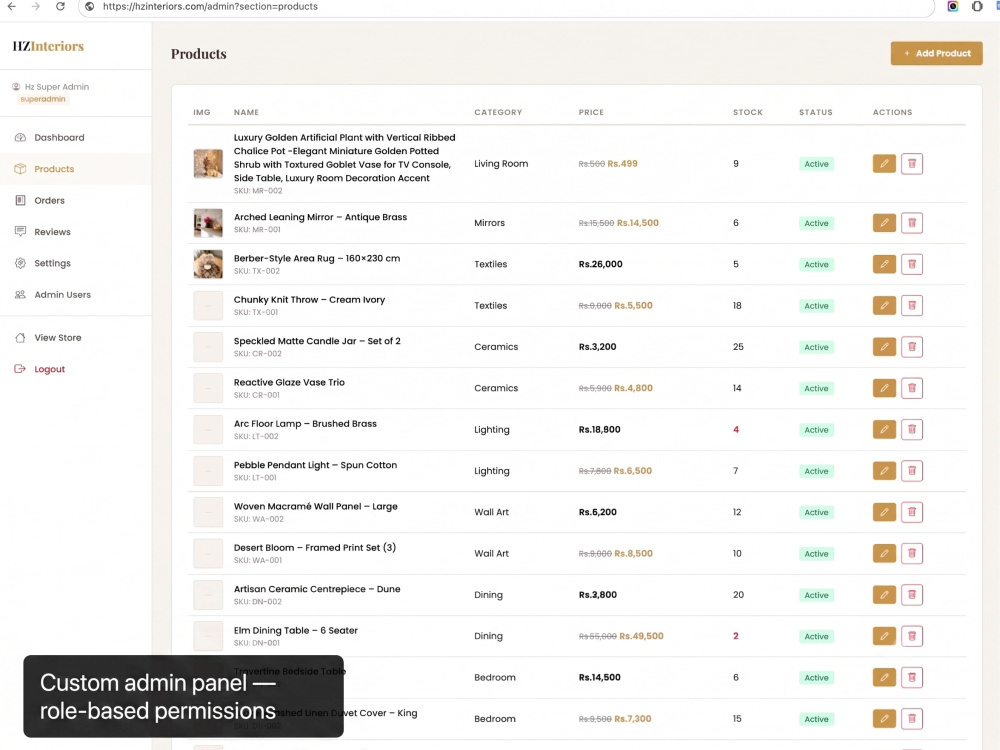Edit the Pebble Pendant Light product
The image size is (1000, 750).
pyautogui.click(x=884, y=471)
